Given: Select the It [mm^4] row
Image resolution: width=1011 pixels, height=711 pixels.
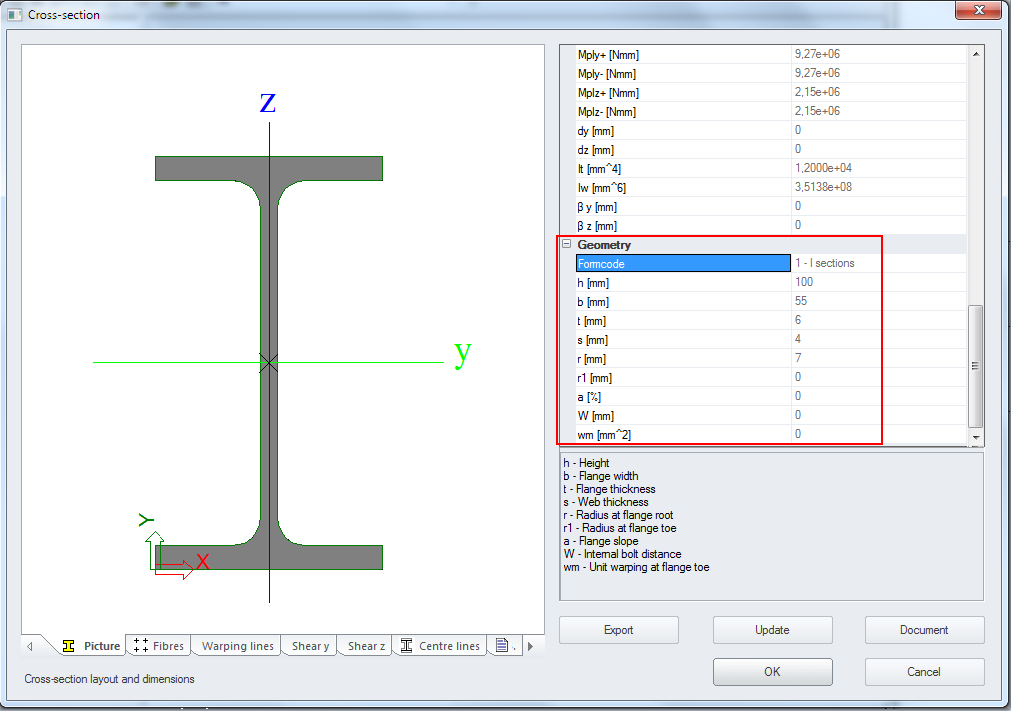Looking at the screenshot, I should pyautogui.click(x=771, y=168).
